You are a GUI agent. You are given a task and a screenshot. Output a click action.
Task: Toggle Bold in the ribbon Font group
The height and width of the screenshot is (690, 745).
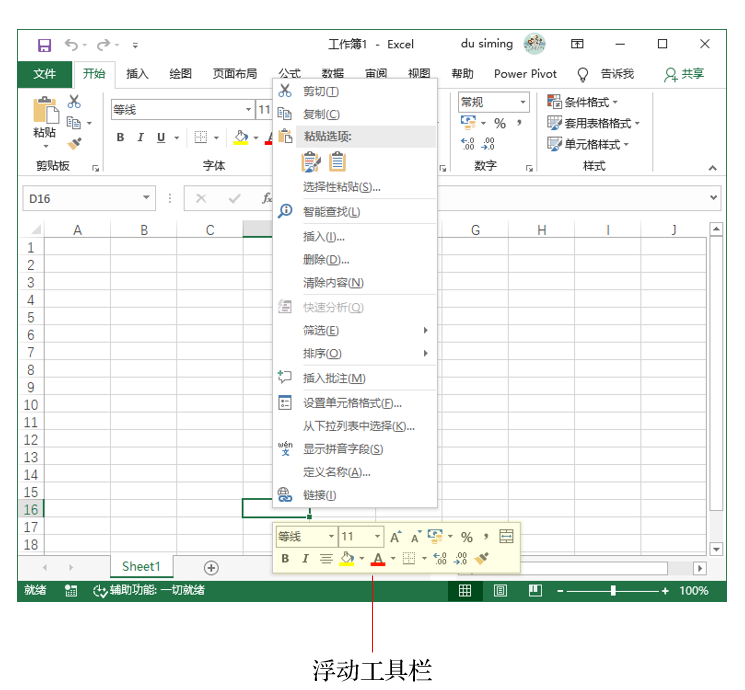(x=120, y=137)
